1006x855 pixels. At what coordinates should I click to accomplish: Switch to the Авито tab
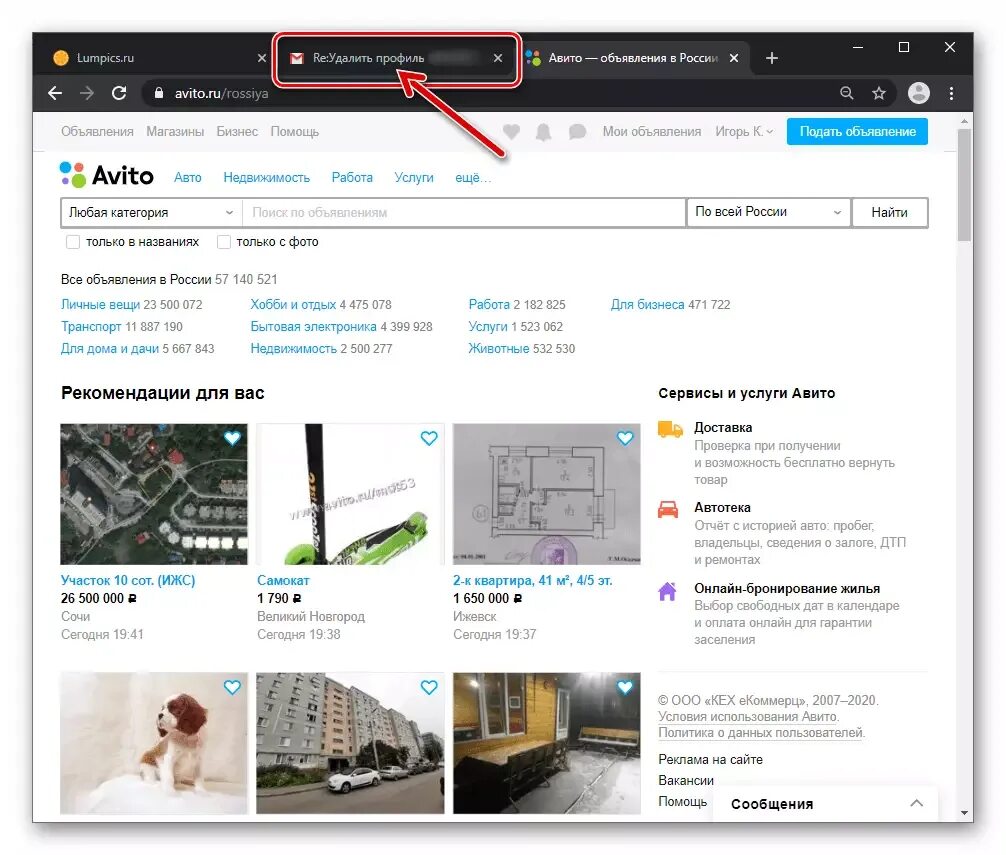633,58
